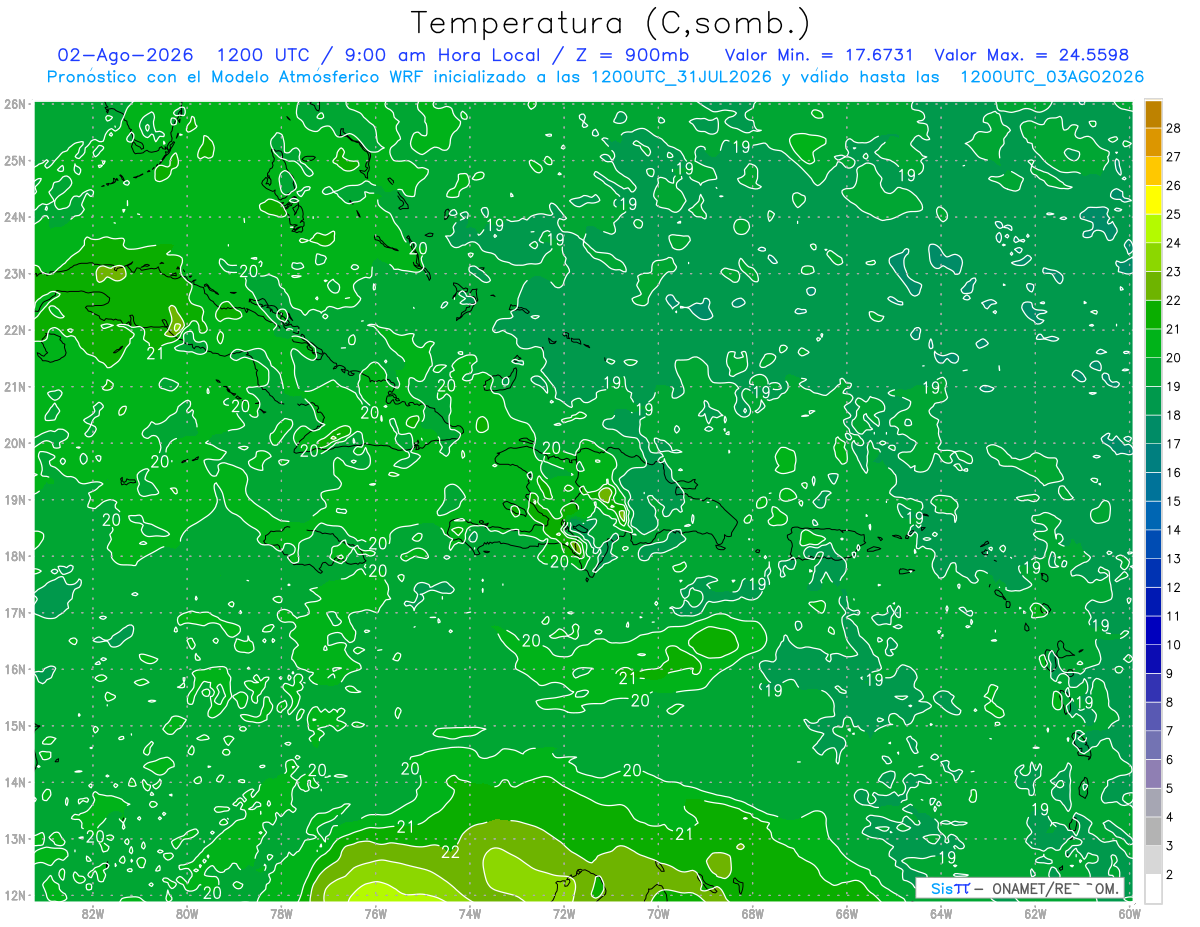Click the '25' label on the color scale
1200x927 pixels.
pos(1173,214)
